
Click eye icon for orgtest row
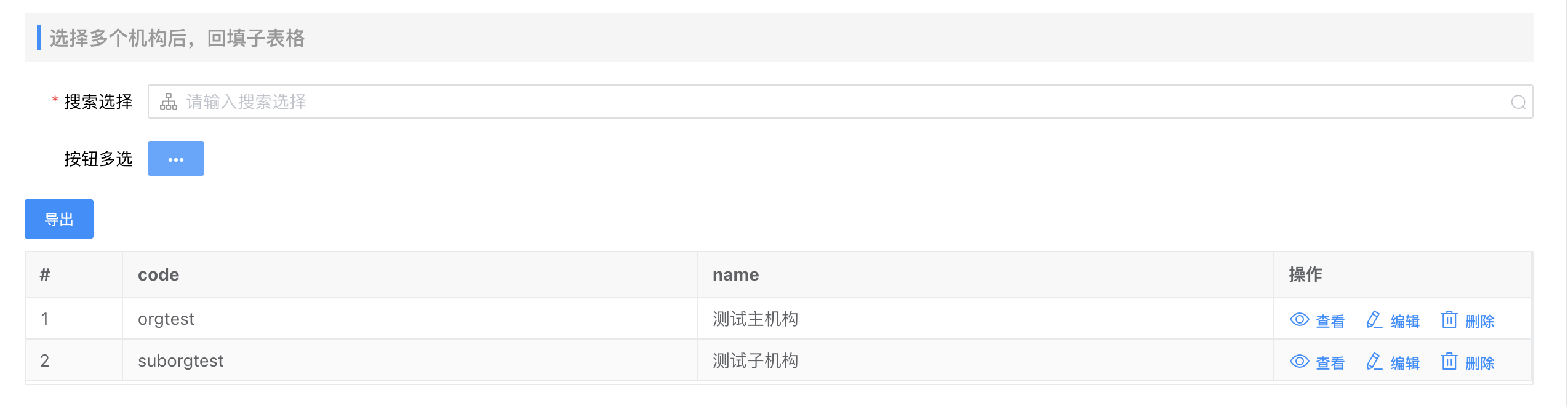pos(1299,320)
